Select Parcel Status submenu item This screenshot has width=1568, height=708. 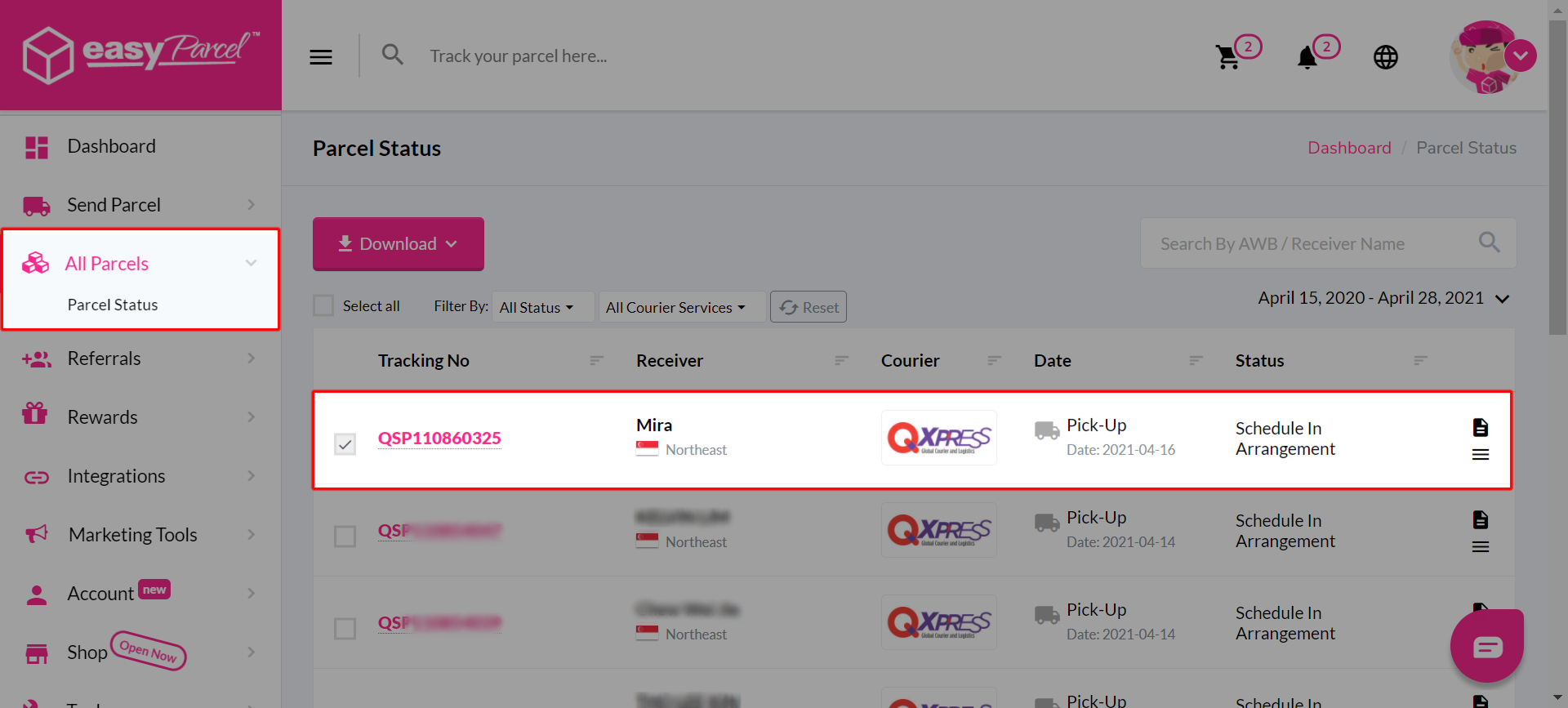coord(113,305)
